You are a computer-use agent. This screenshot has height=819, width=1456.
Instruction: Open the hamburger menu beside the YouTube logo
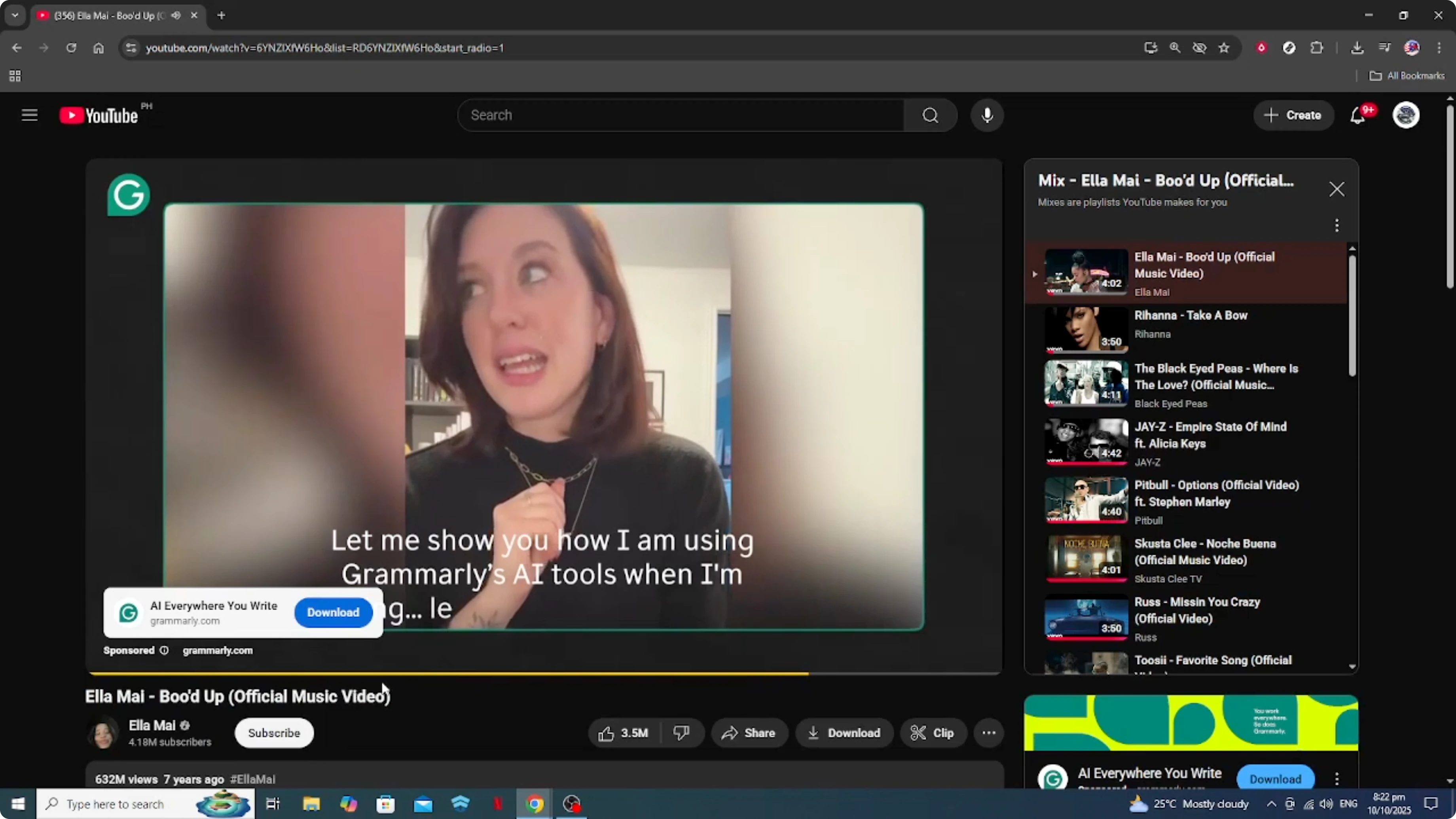(29, 115)
